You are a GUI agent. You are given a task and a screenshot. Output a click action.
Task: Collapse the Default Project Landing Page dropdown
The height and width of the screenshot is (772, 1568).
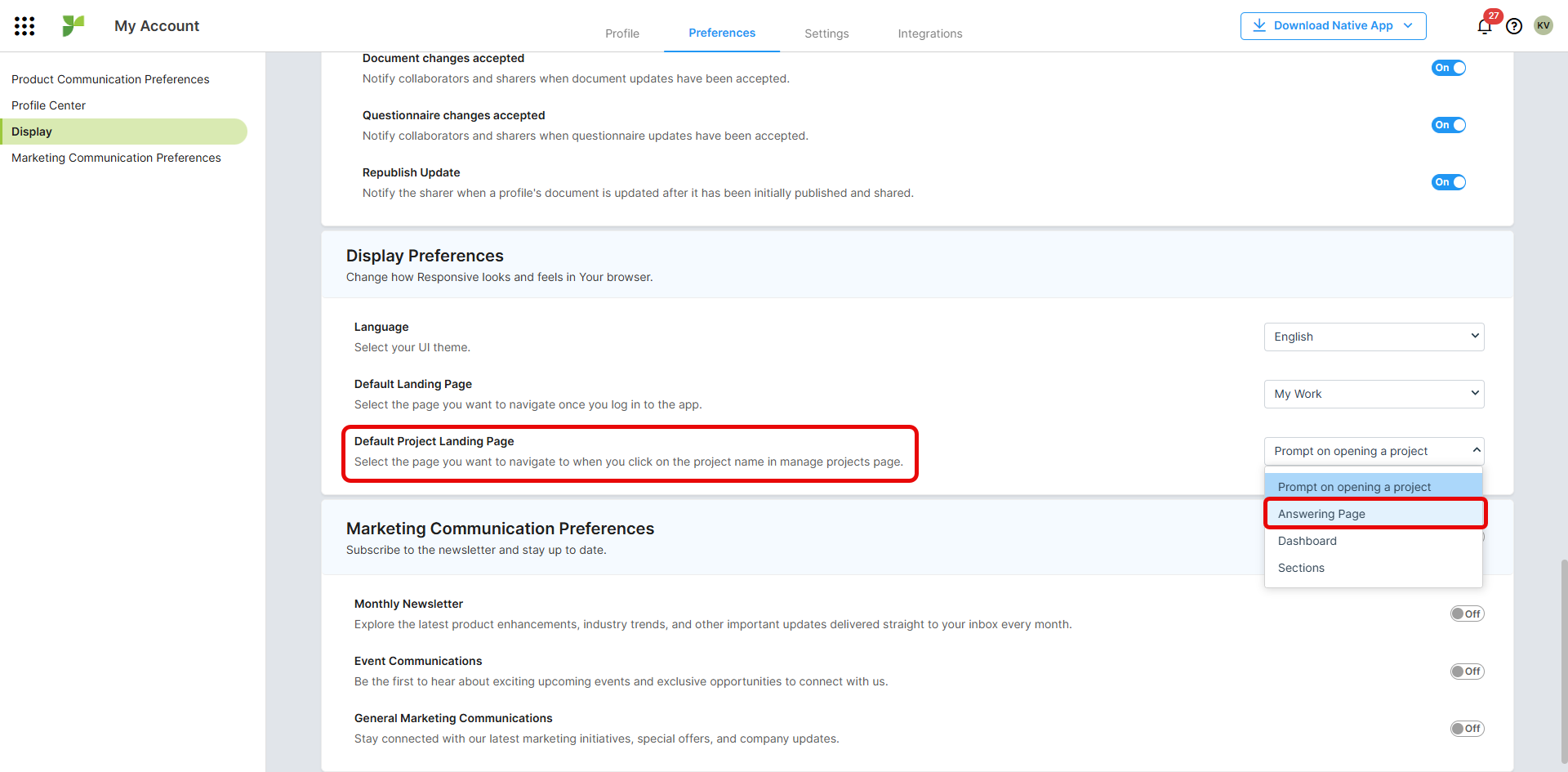click(1374, 451)
